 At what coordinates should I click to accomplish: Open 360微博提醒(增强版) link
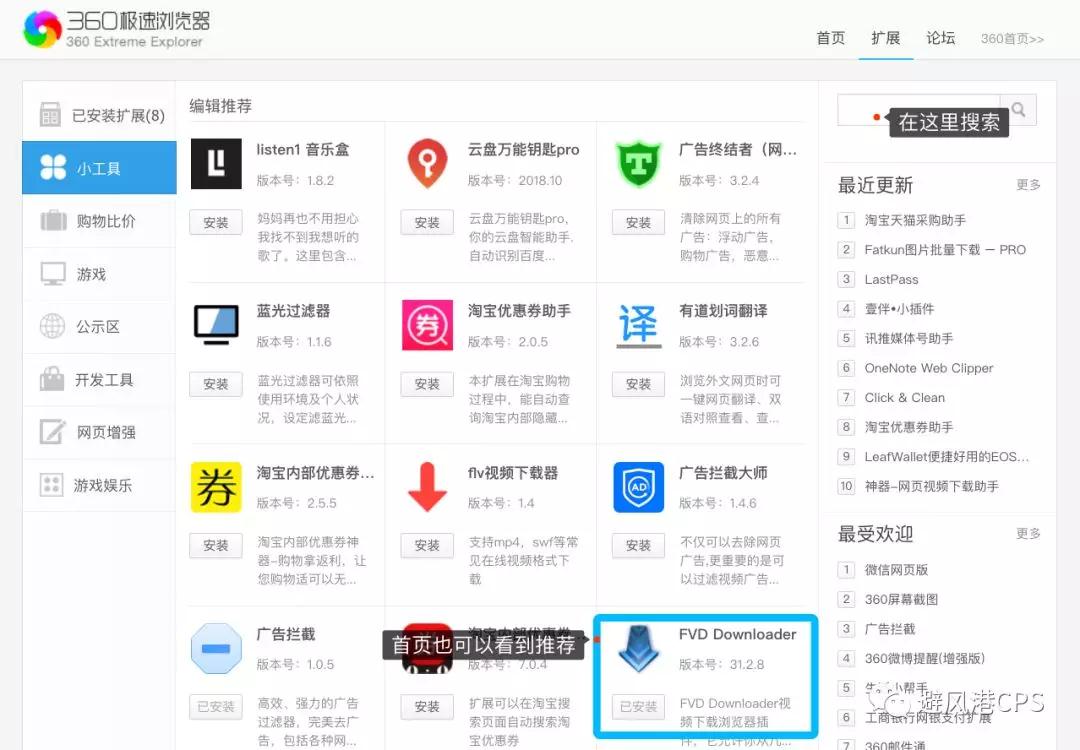pos(925,659)
